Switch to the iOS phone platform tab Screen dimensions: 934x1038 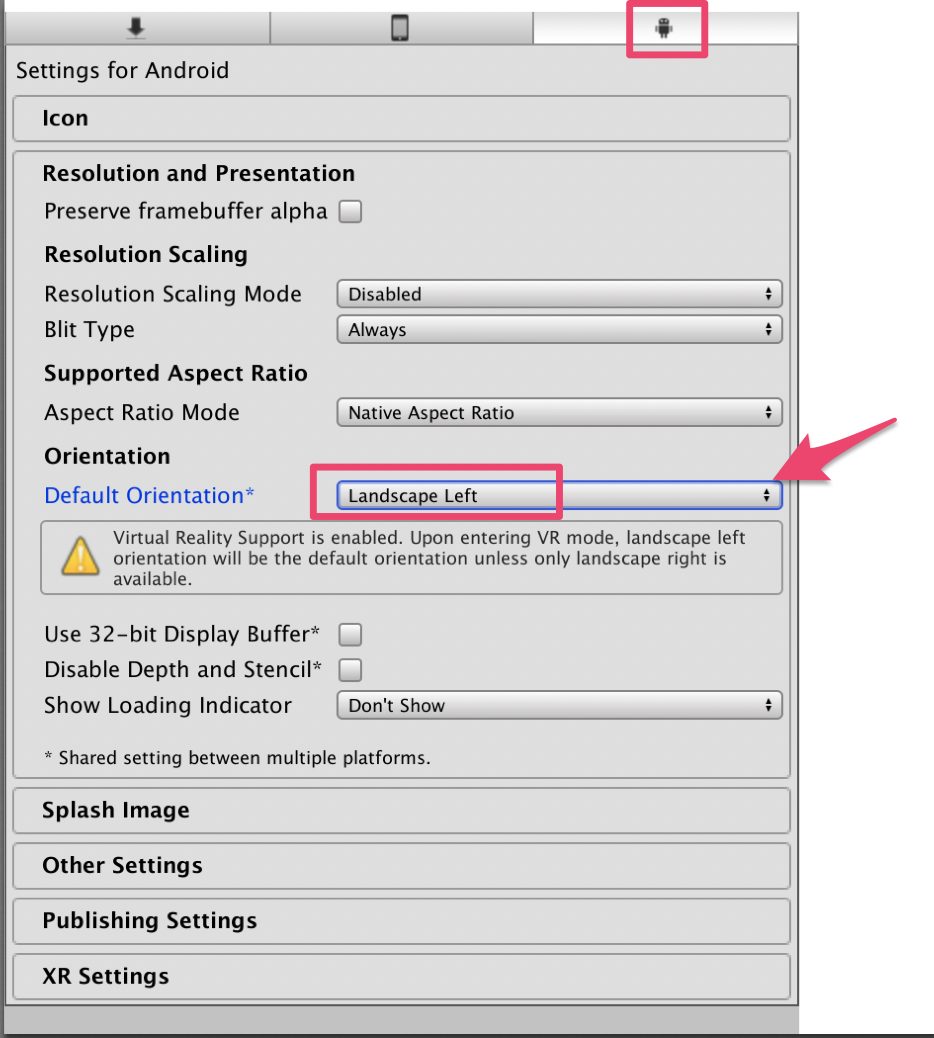[400, 28]
